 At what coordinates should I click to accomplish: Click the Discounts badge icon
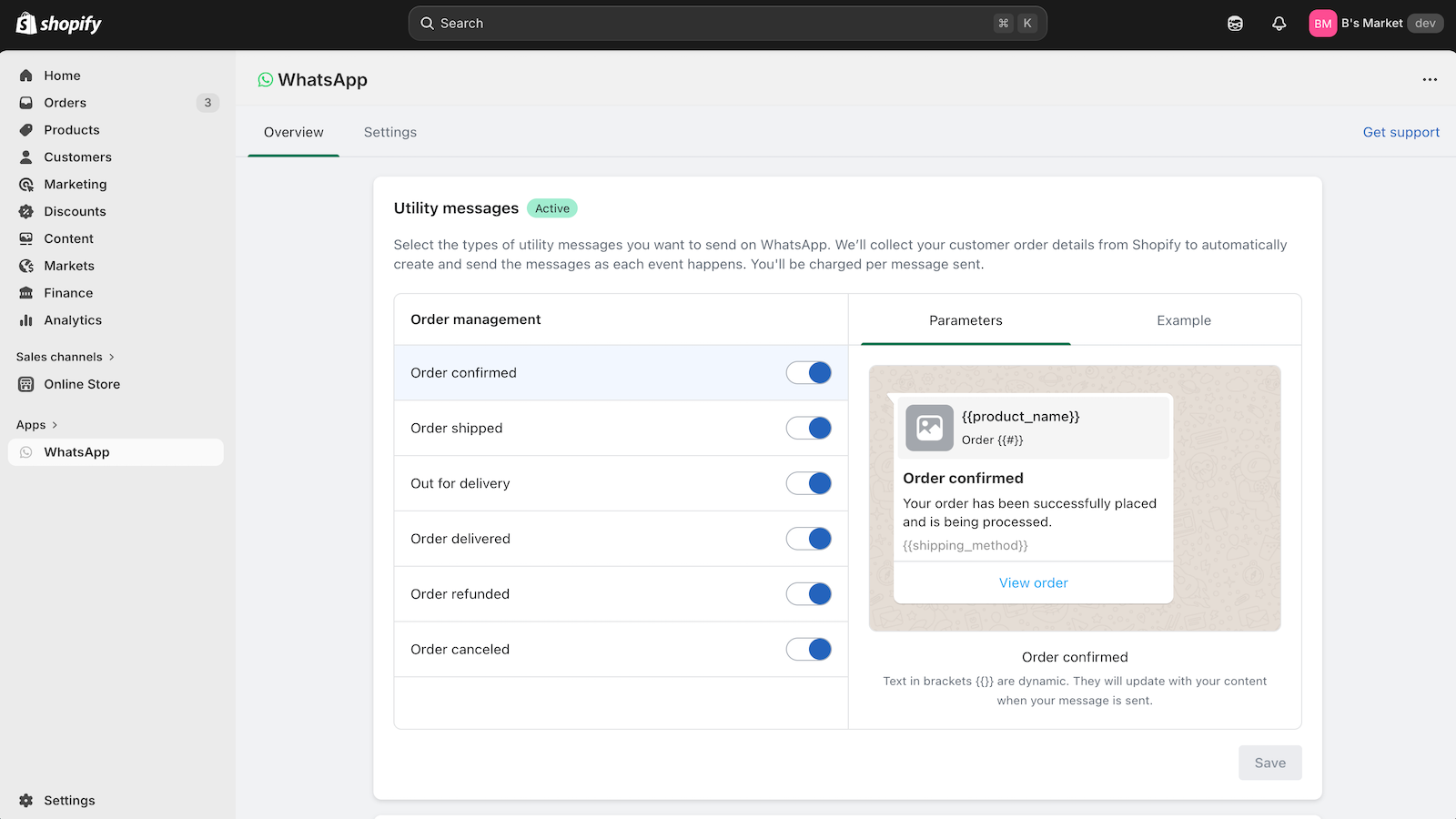click(26, 212)
